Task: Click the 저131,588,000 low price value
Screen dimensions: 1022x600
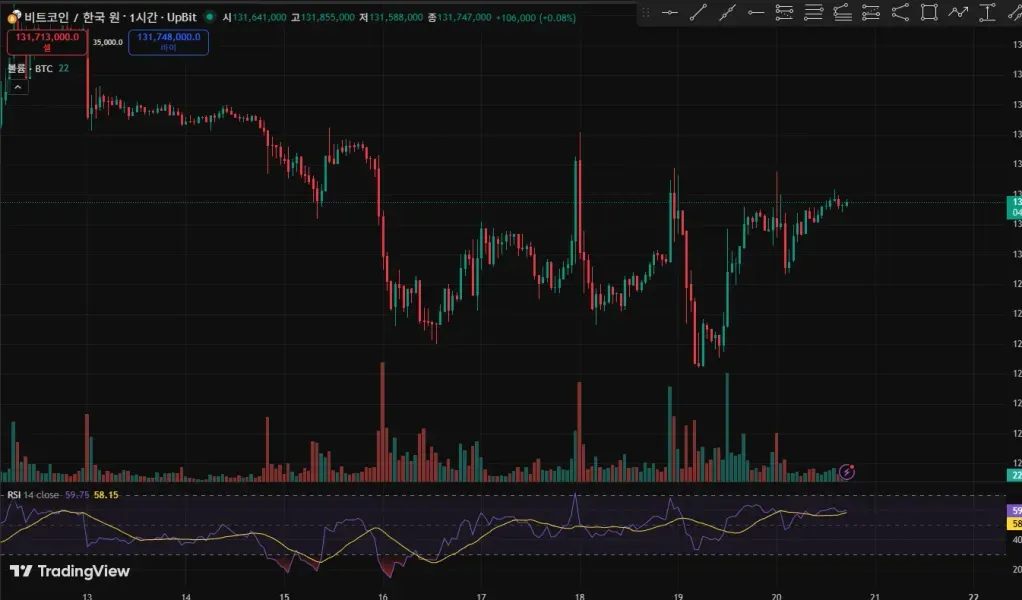Action: pyautogui.click(x=391, y=18)
